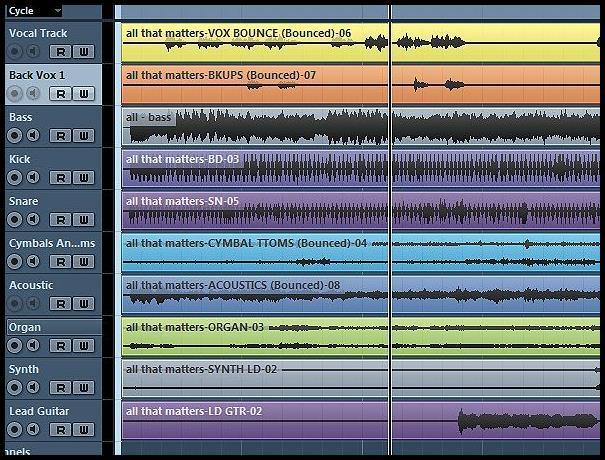Toggle monitor on Cymbals track
Image resolution: width=605 pixels, height=460 pixels.
[34, 262]
